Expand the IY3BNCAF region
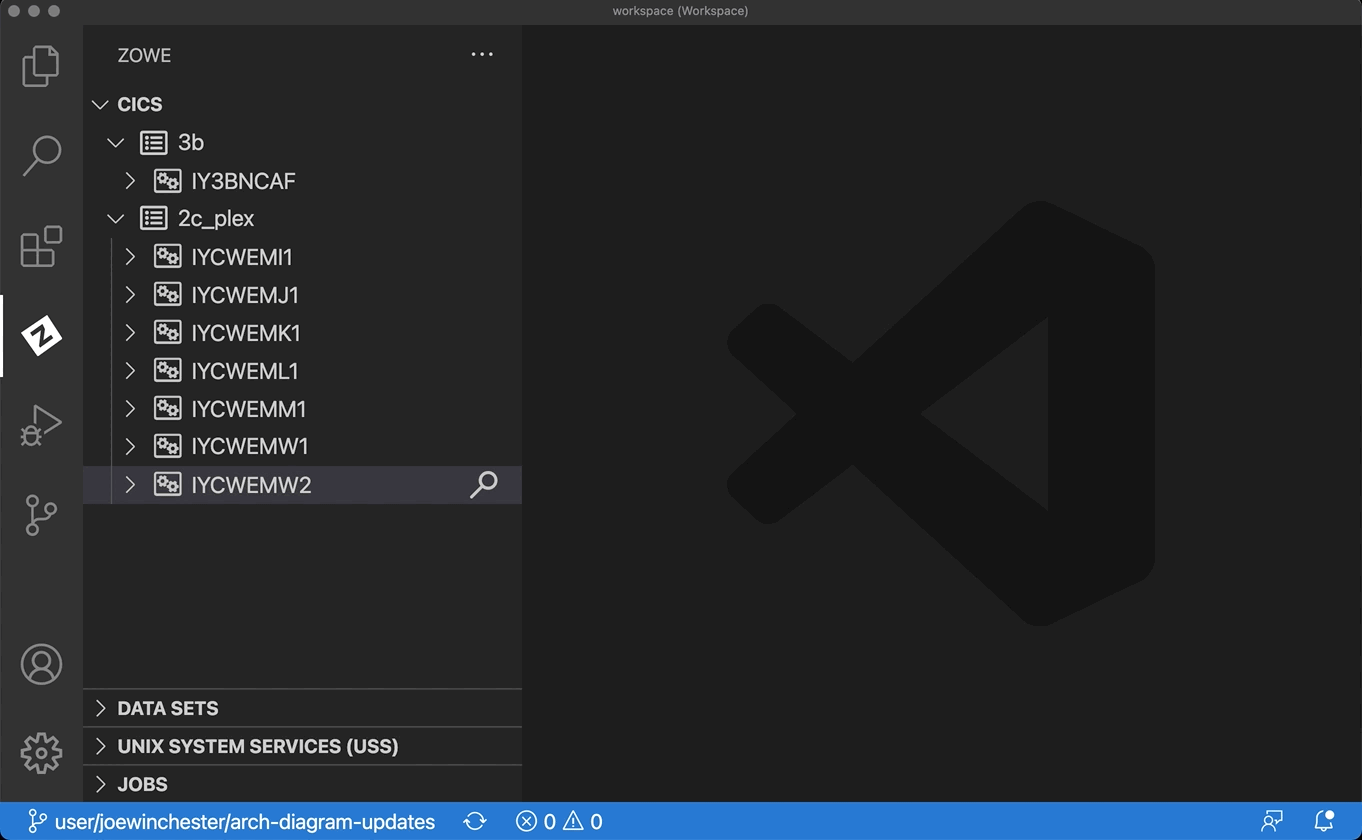The height and width of the screenshot is (840, 1362). (130, 181)
